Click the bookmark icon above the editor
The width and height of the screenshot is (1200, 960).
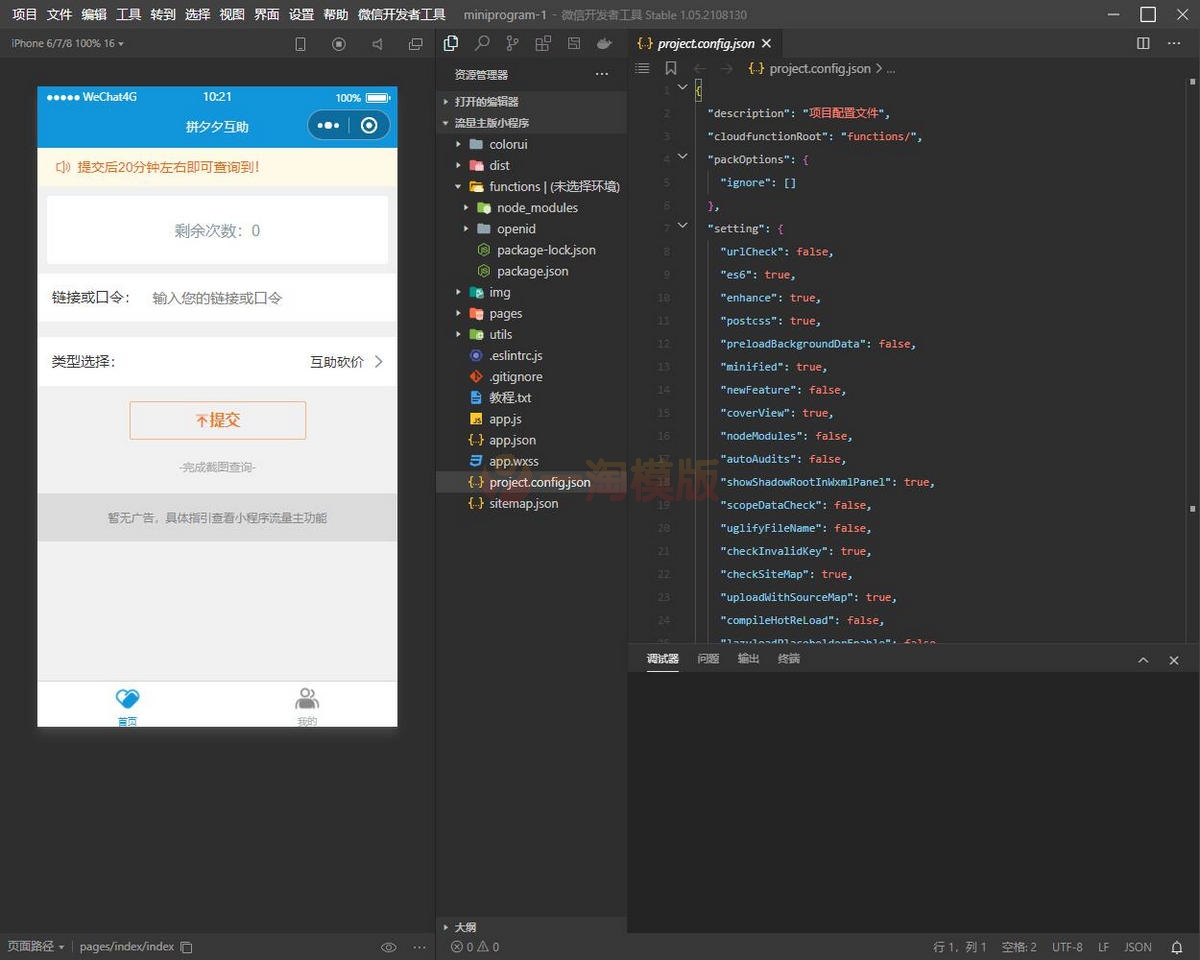(x=671, y=69)
